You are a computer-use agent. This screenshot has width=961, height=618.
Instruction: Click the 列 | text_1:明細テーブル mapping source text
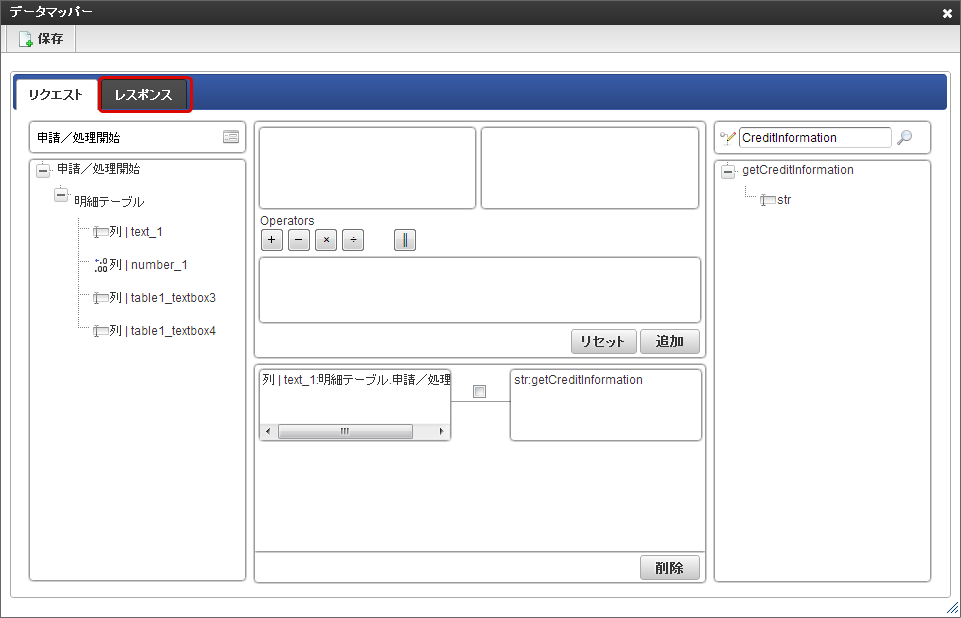[x=356, y=380]
